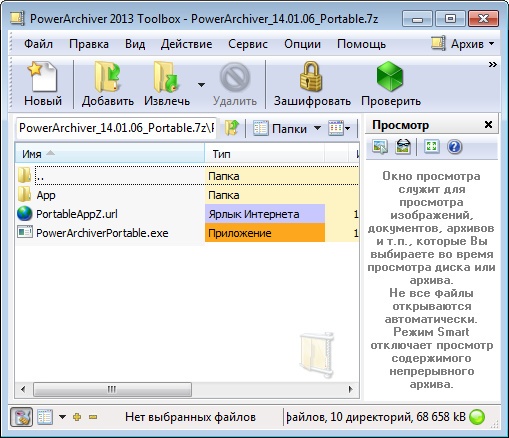Select the parent folder '..' row
The width and height of the screenshot is (509, 438).
[187, 176]
